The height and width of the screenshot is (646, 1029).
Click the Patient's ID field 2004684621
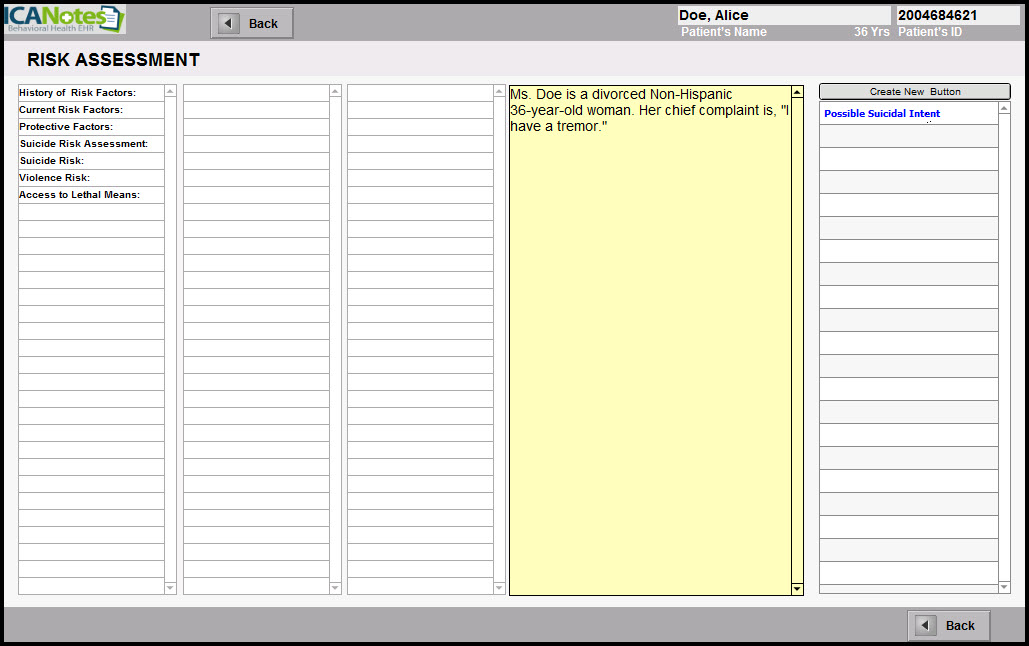click(957, 16)
